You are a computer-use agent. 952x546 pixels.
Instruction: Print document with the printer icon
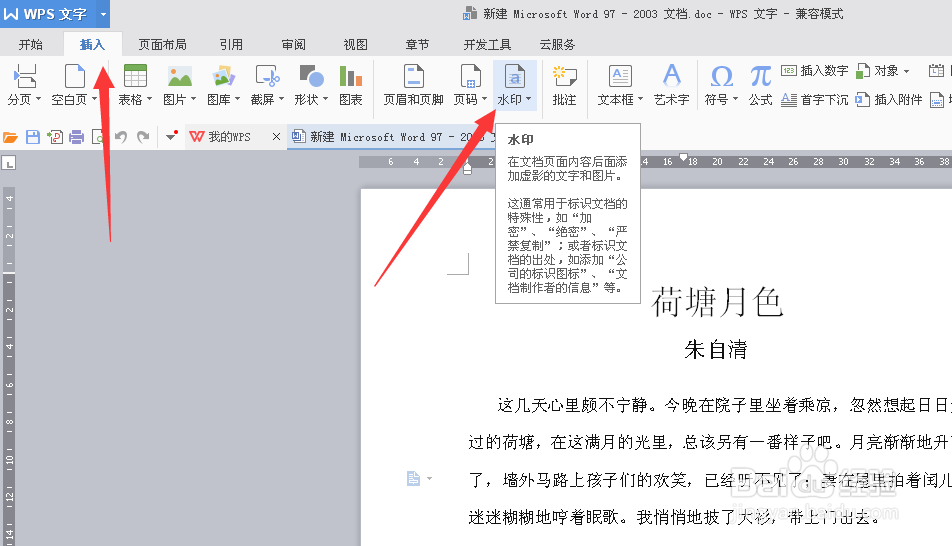coord(76,137)
